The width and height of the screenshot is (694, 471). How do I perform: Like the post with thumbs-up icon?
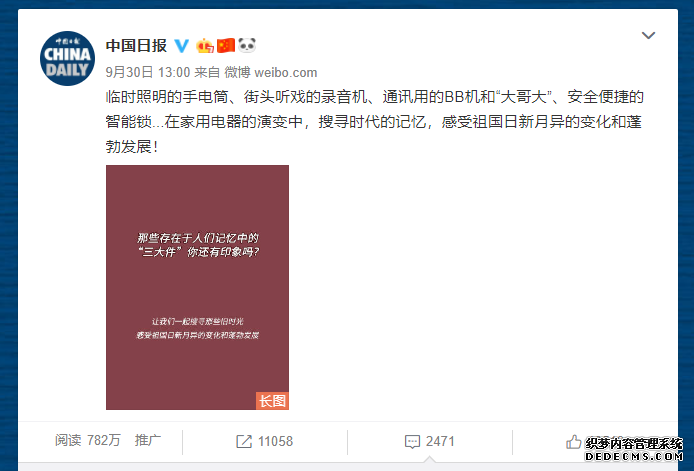(574, 441)
